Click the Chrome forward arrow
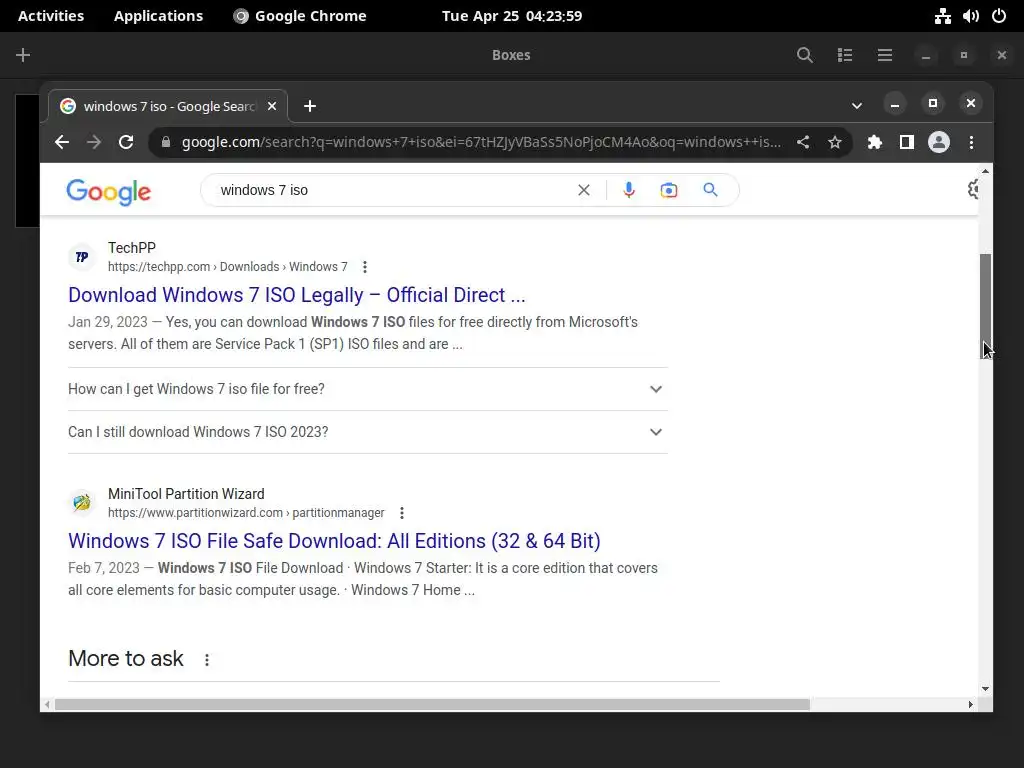The image size is (1024, 768). 94,142
